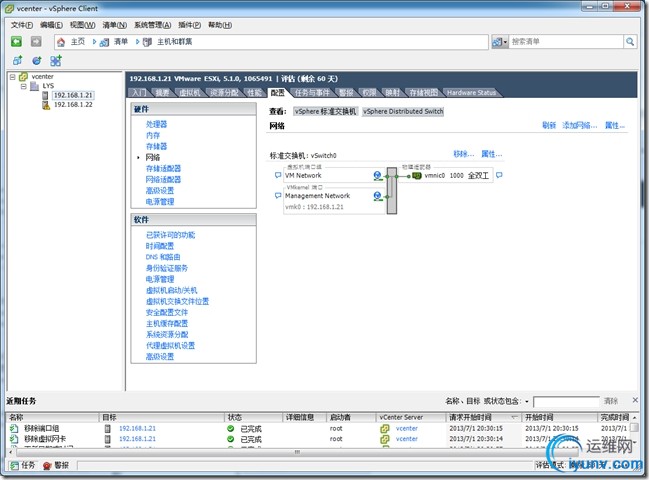649x480 pixels.
Task: Click the search inventory magnifier icon
Action: (x=630, y=41)
